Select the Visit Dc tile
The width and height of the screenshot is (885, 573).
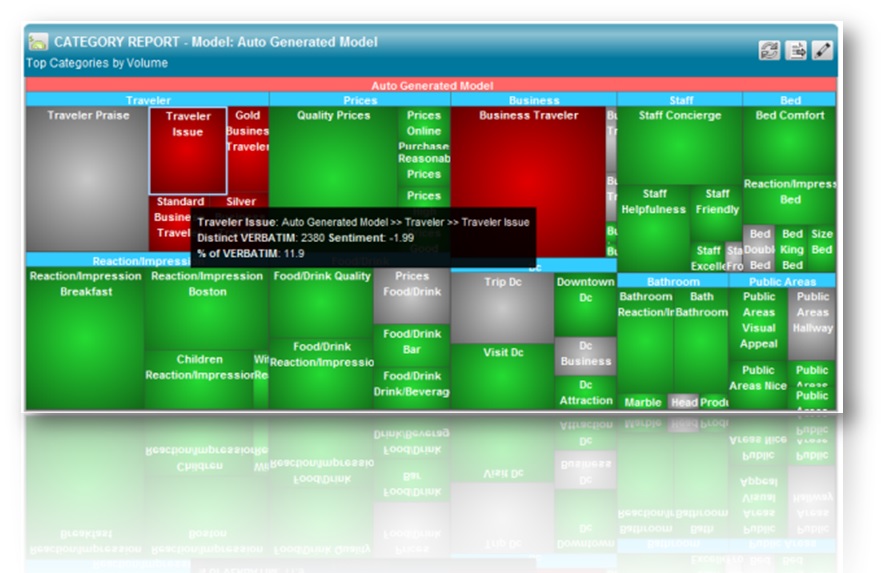click(x=503, y=375)
